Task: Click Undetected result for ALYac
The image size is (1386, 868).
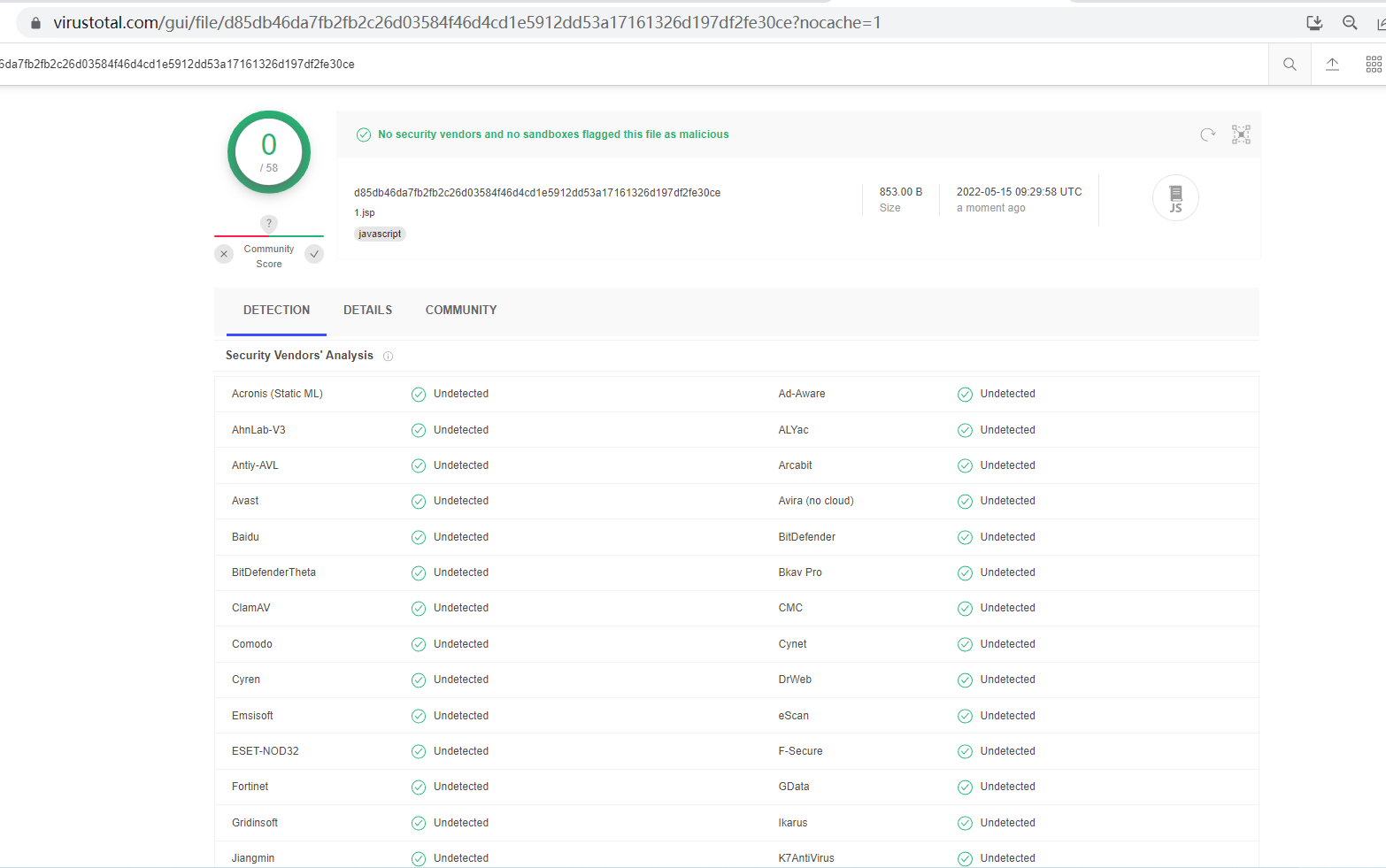Action: [x=1007, y=430]
